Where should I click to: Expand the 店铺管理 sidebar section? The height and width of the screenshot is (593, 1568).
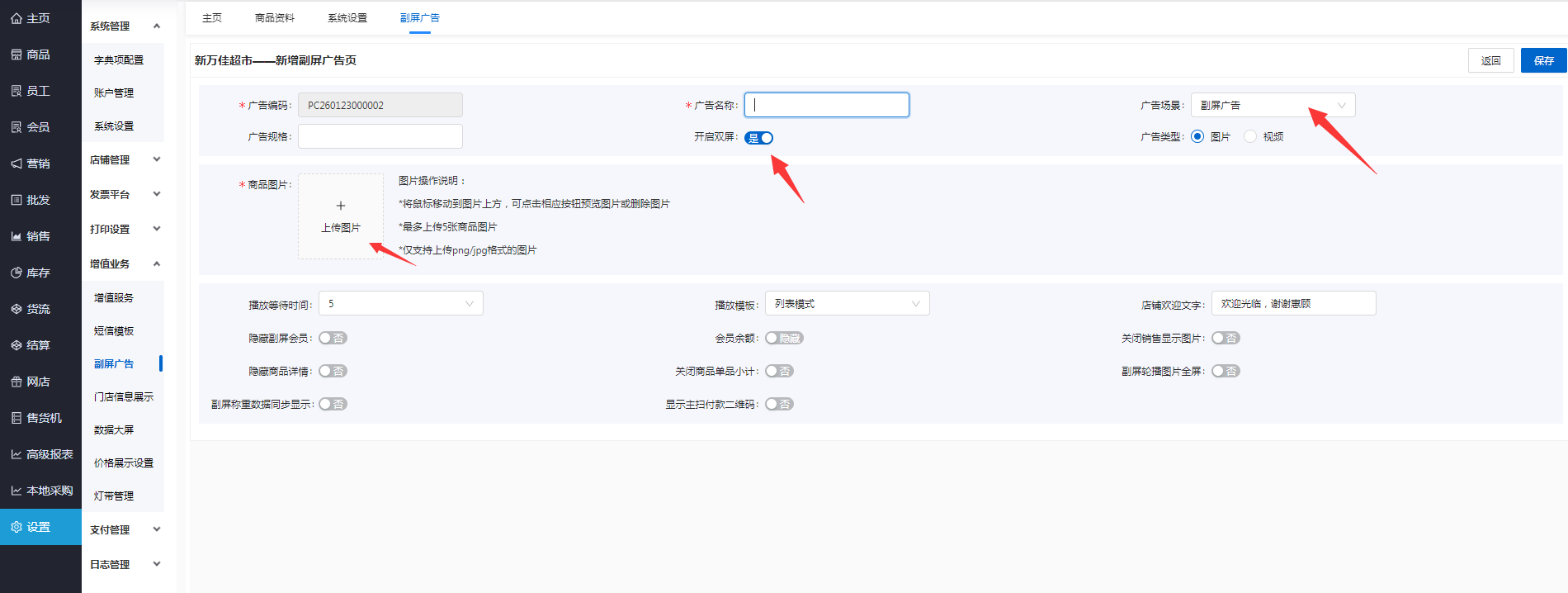125,159
